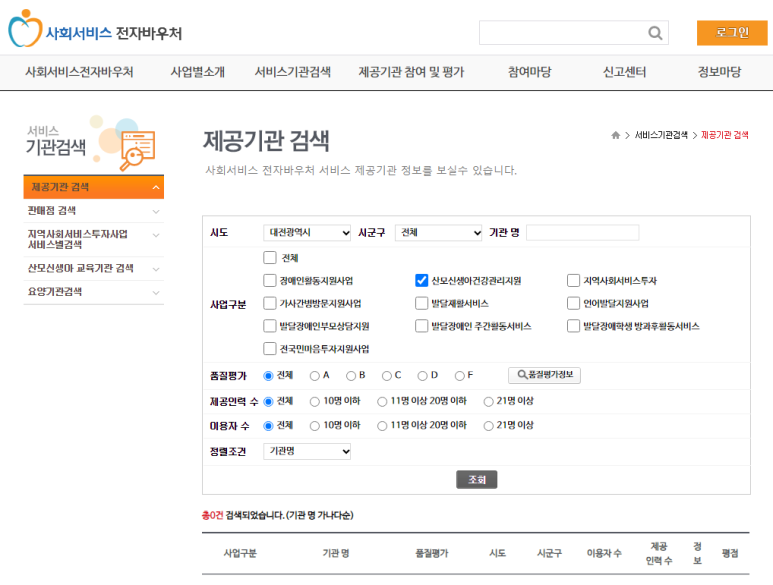The width and height of the screenshot is (773, 585).
Task: Open the 참여마당 menu
Action: point(529,72)
